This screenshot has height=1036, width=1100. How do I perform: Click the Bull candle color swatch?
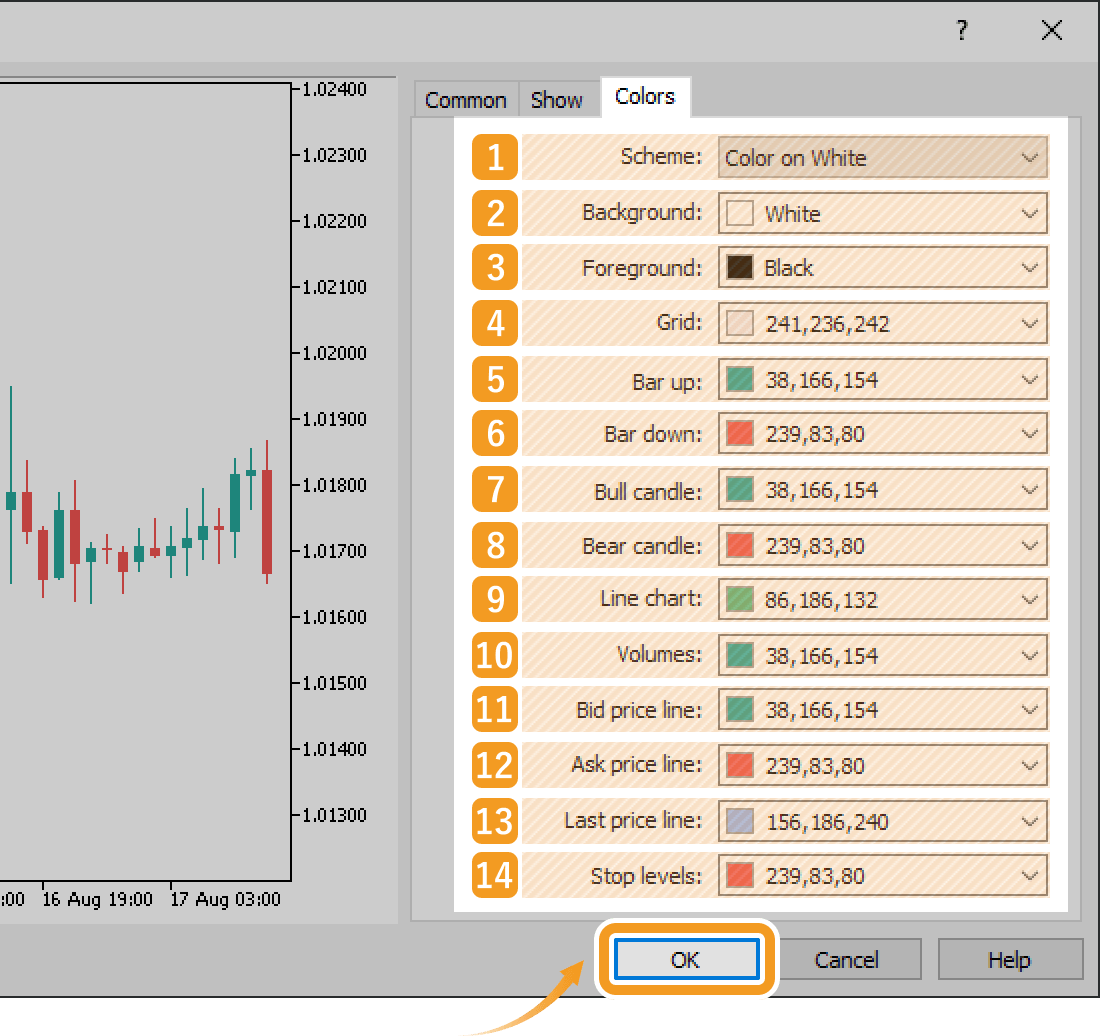pyautogui.click(x=740, y=490)
